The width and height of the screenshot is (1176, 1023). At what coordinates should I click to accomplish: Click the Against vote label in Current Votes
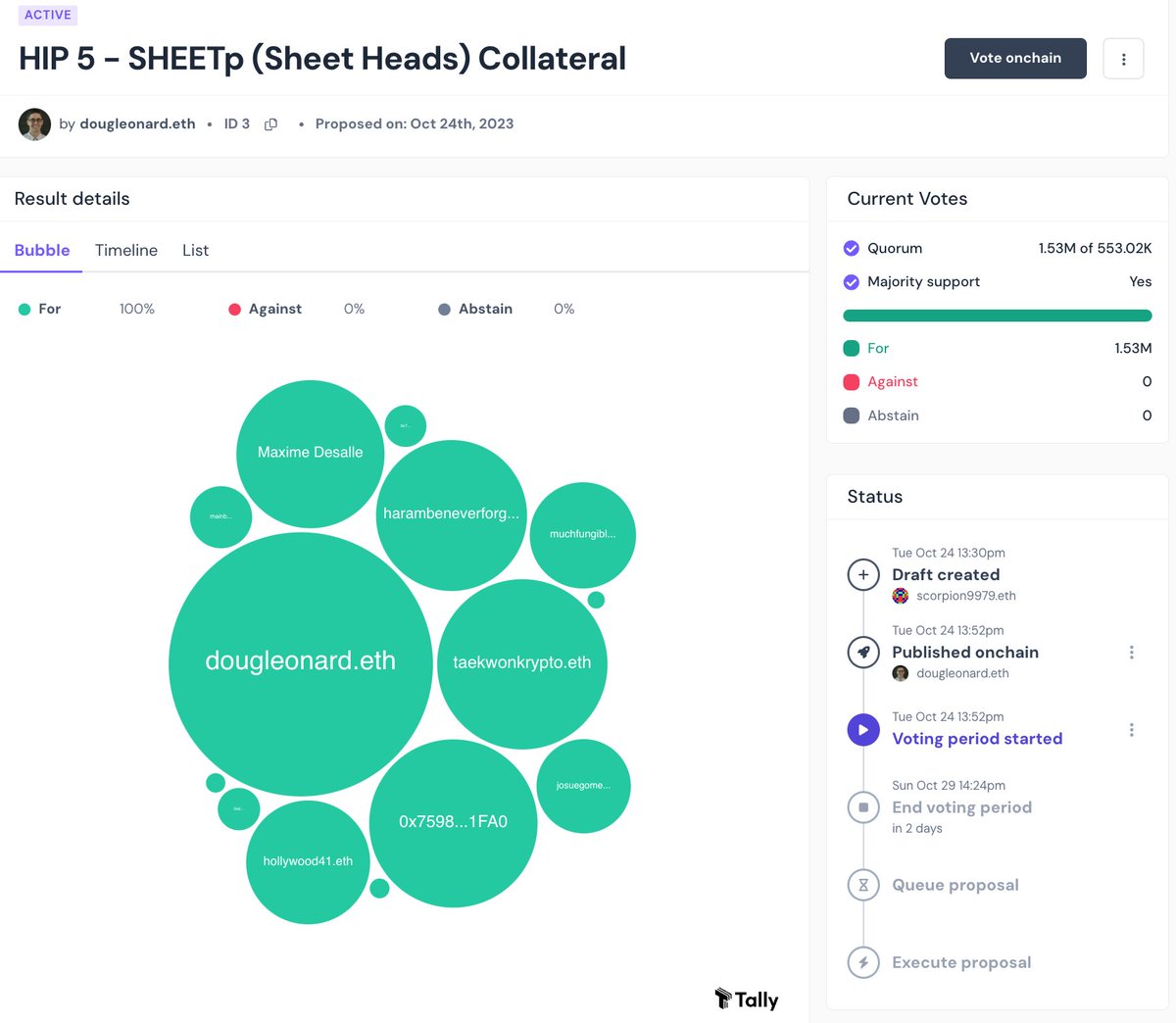893,382
